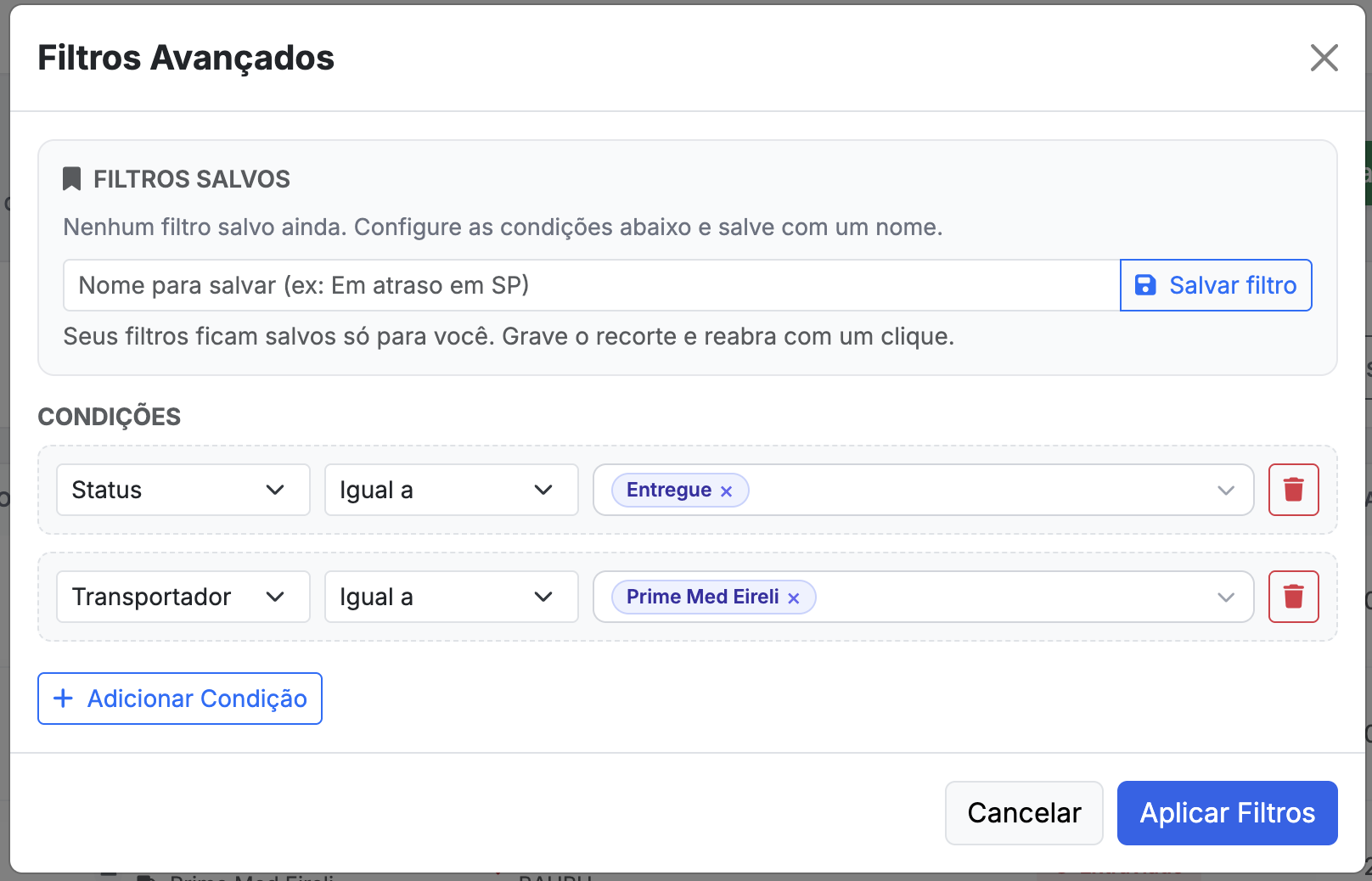Click Adicionar Condição button
The width and height of the screenshot is (1372, 881).
click(180, 699)
